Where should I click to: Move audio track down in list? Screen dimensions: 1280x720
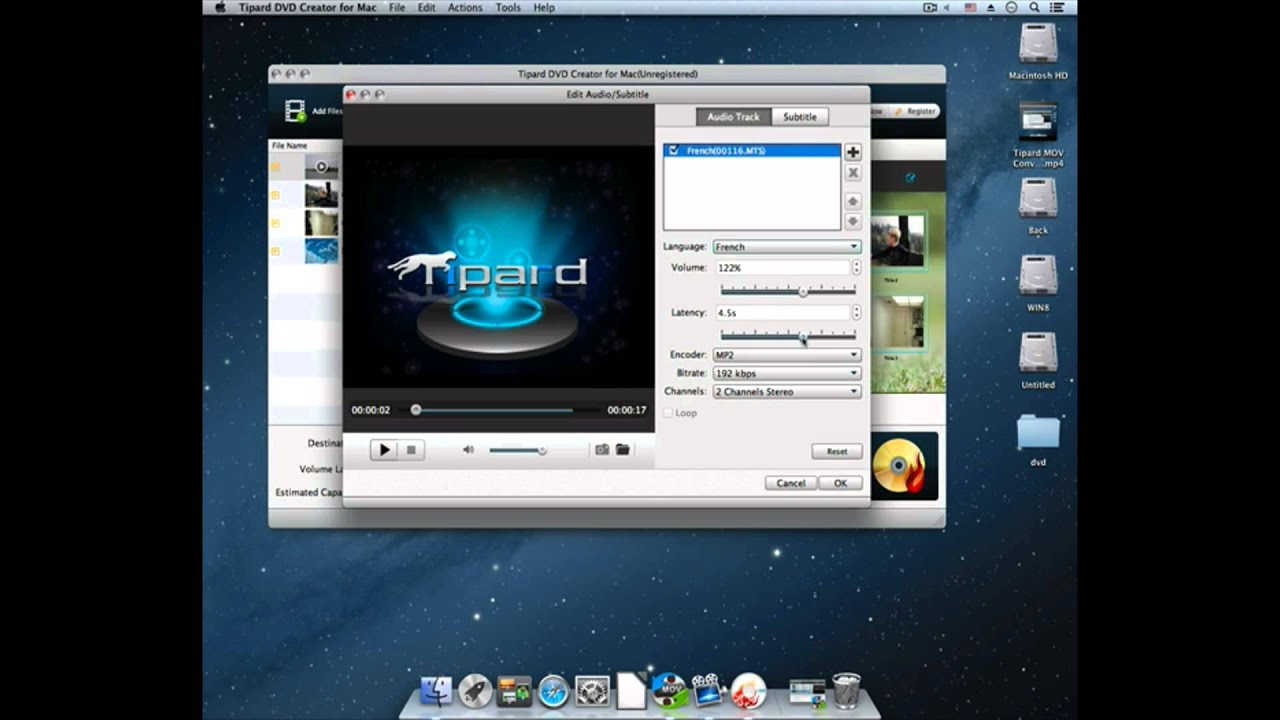point(853,221)
